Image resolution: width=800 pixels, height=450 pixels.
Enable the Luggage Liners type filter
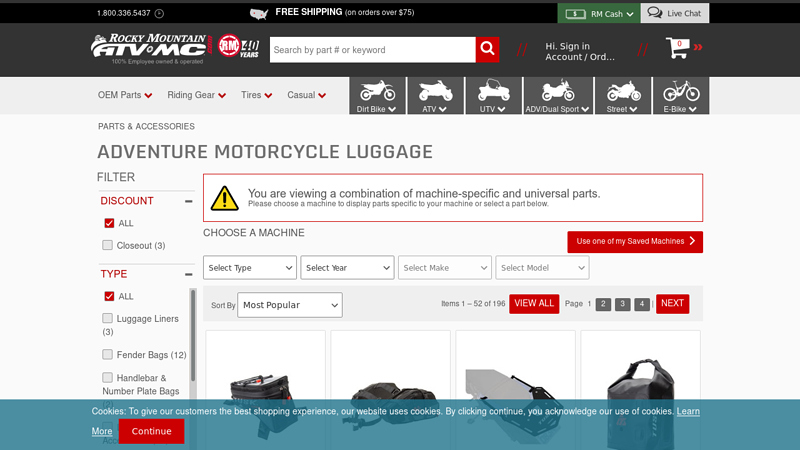[x=108, y=318]
